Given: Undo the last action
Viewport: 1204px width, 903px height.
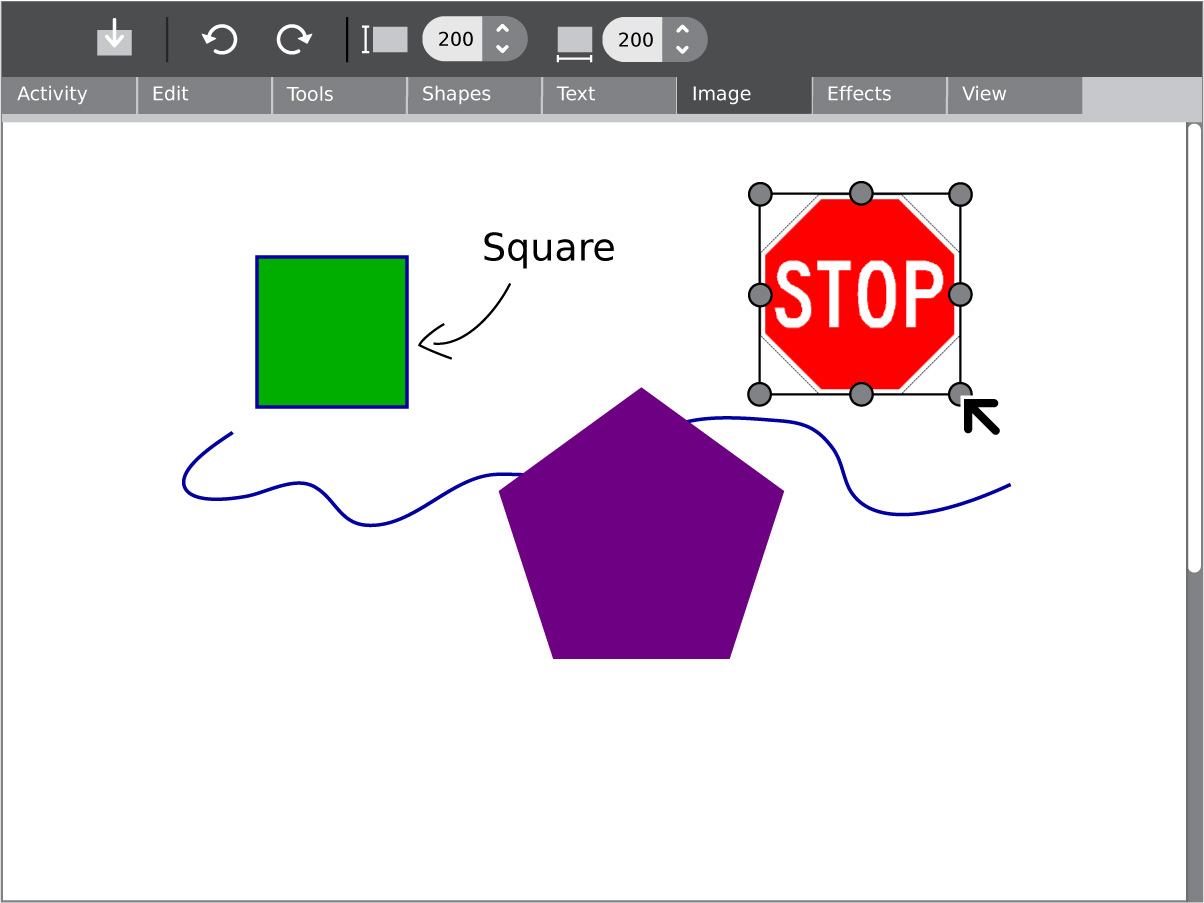Looking at the screenshot, I should [x=219, y=39].
